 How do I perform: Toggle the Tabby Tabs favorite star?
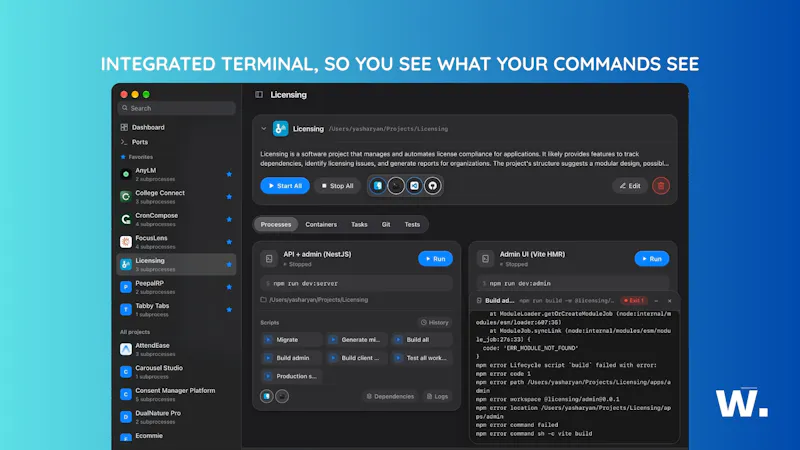(x=229, y=309)
